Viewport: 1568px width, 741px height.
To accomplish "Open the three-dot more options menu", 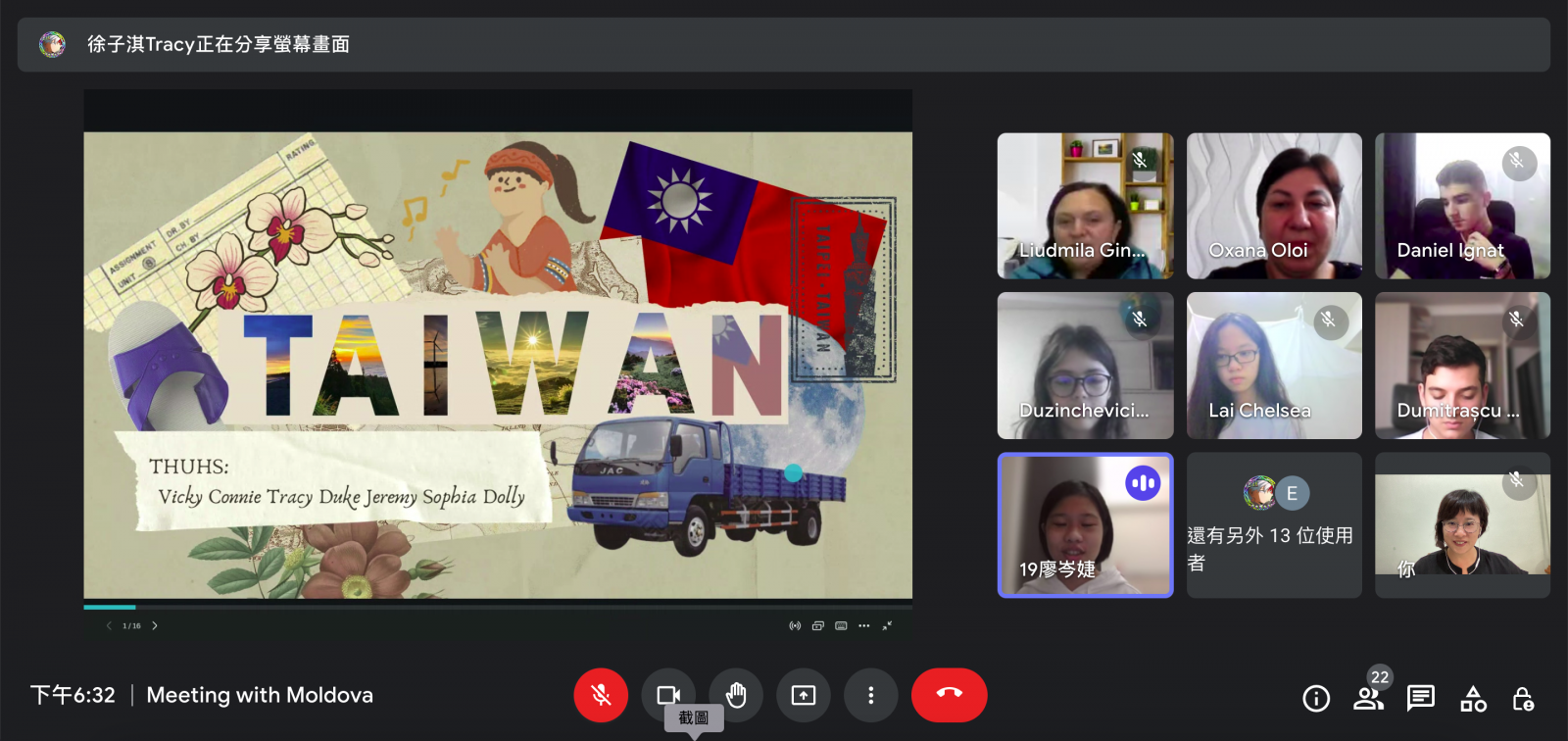I will pos(870,695).
